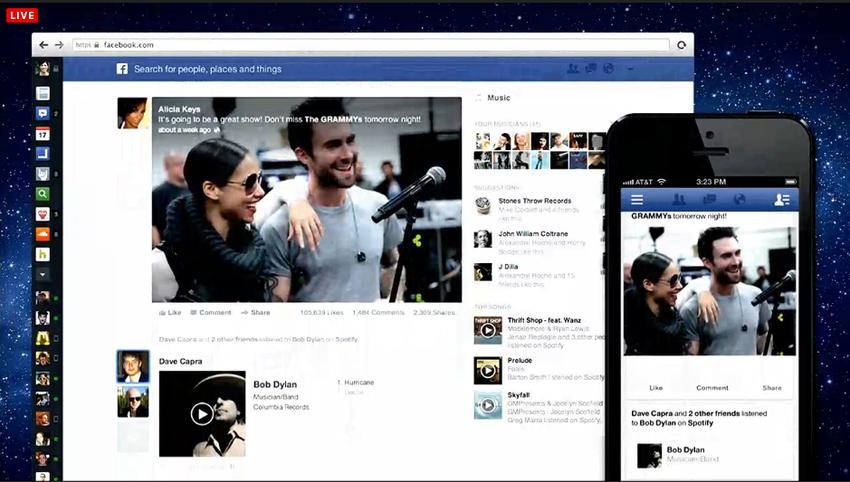Screen dimensions: 850x482
Task: Play the Thrift Shop song in Top Songs
Action: pos(488,330)
